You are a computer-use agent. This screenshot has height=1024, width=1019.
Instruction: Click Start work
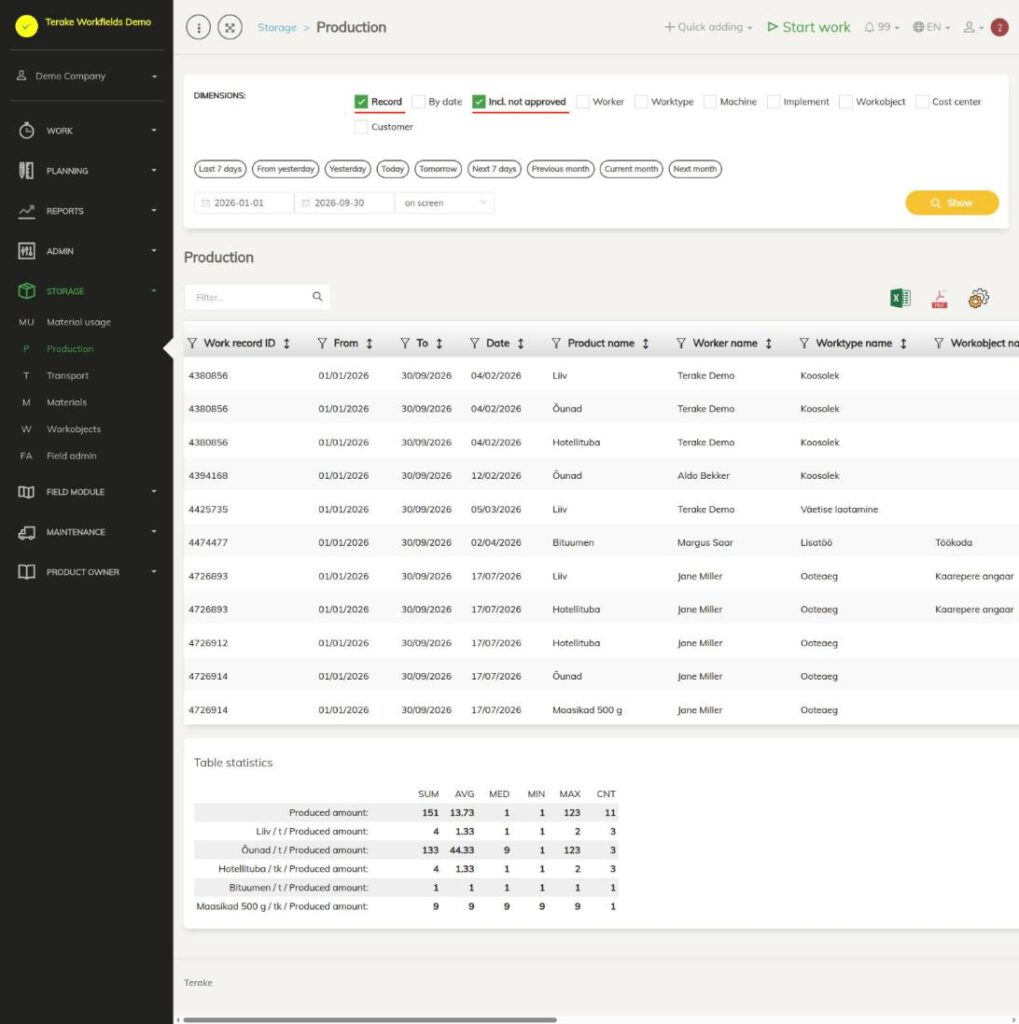coord(809,27)
